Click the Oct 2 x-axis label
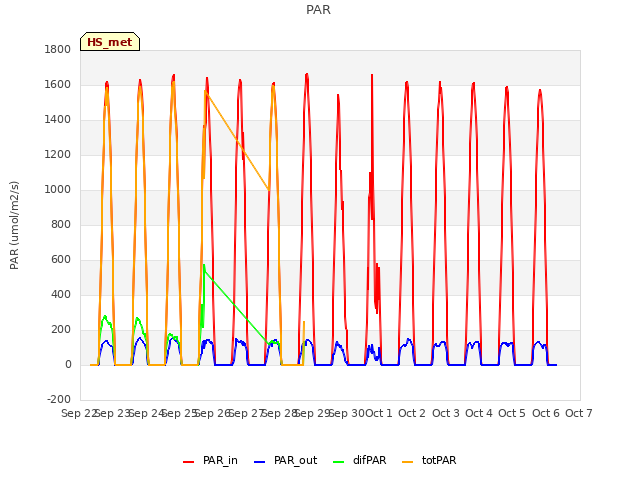 [x=412, y=413]
